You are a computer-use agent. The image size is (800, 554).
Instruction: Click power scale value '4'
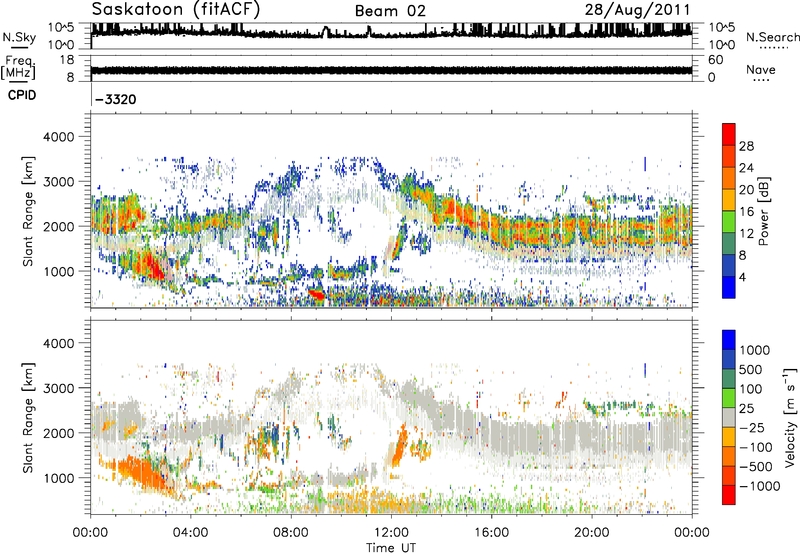[742, 277]
